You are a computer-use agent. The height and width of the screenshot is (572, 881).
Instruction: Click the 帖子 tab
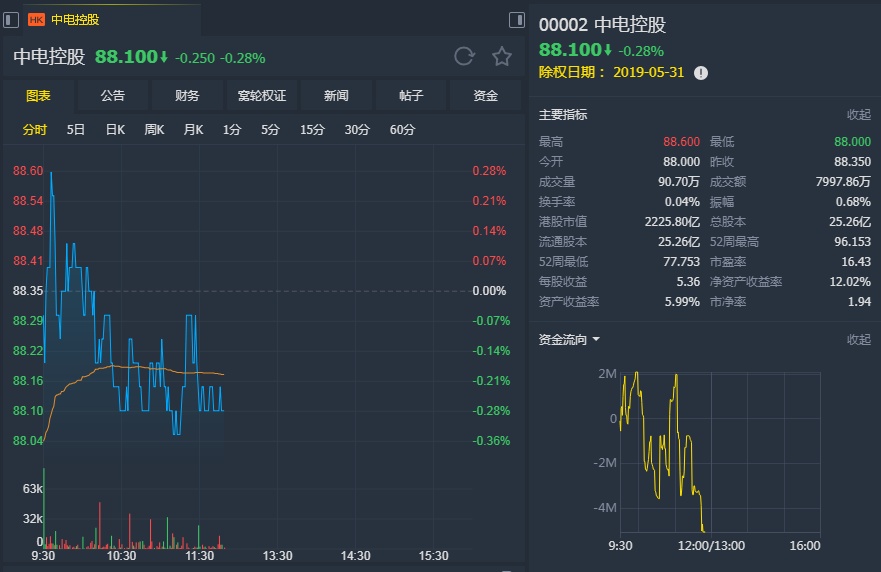(411, 96)
